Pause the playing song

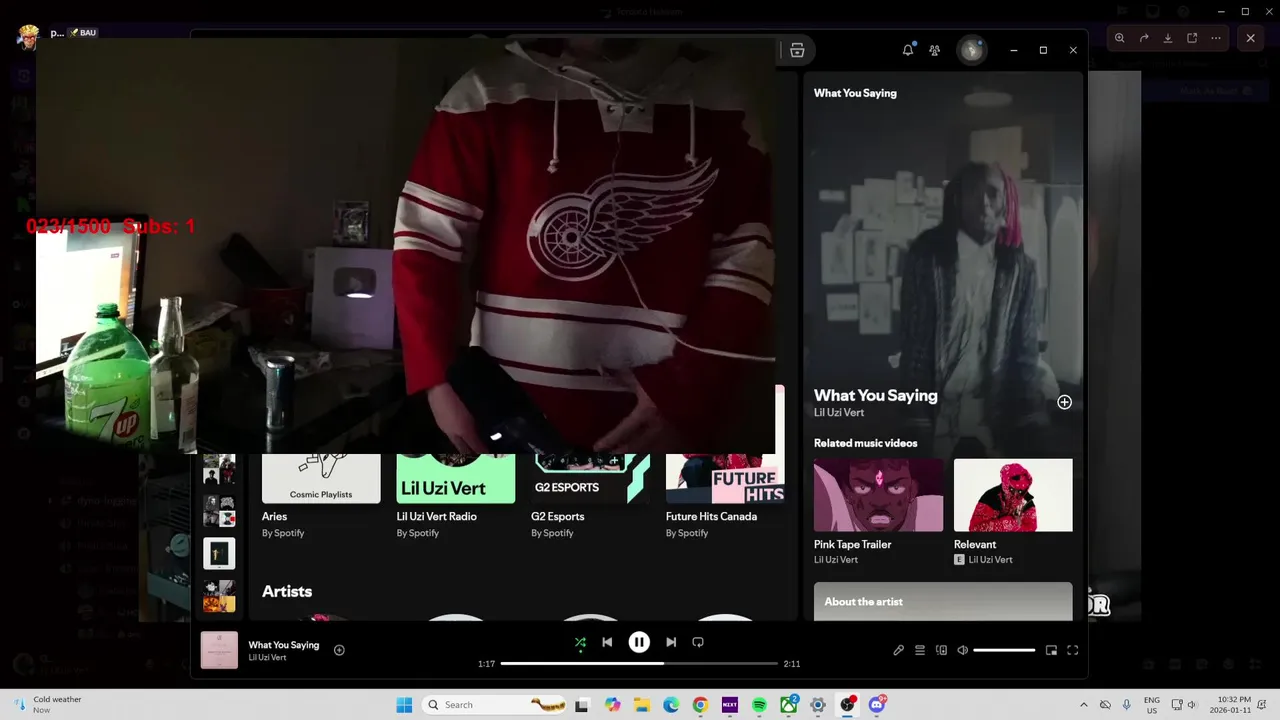coord(639,642)
